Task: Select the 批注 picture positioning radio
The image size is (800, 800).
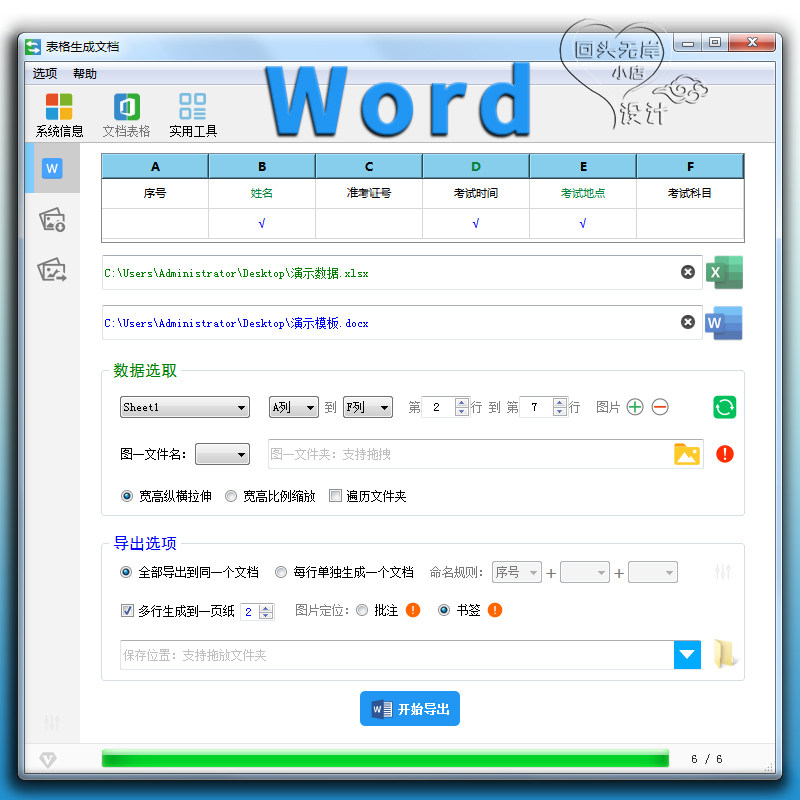Action: pyautogui.click(x=362, y=610)
